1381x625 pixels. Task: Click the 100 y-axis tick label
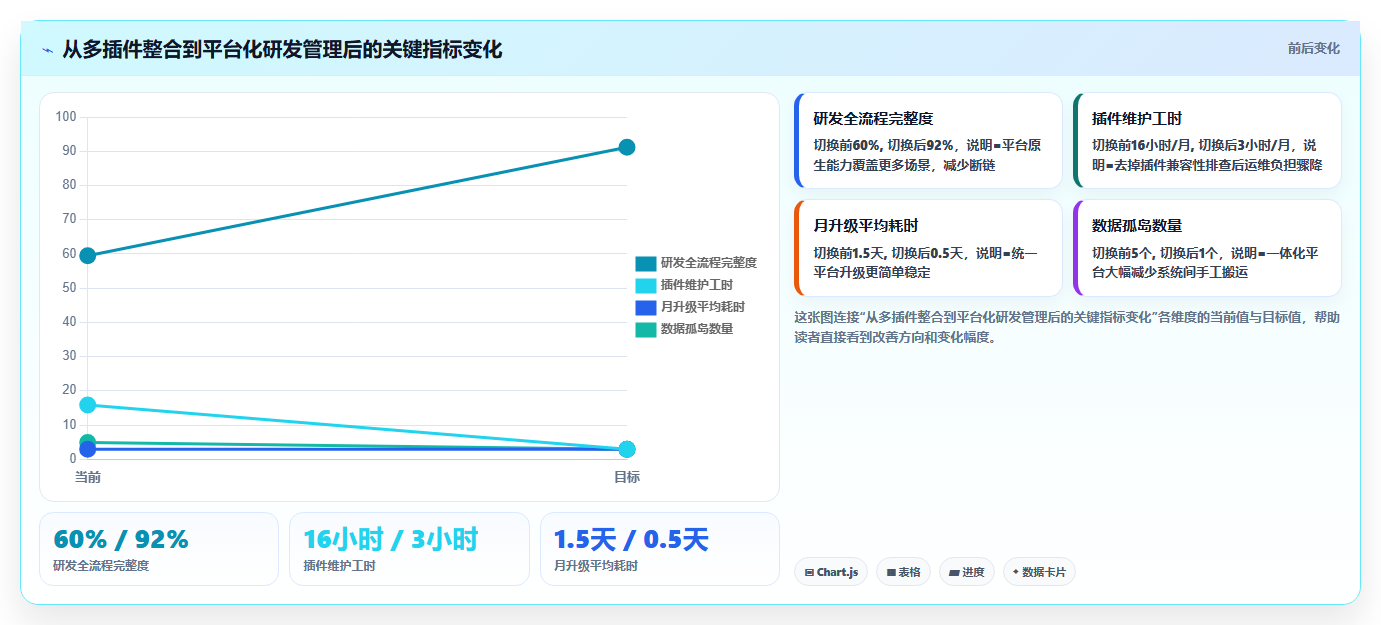click(x=66, y=117)
